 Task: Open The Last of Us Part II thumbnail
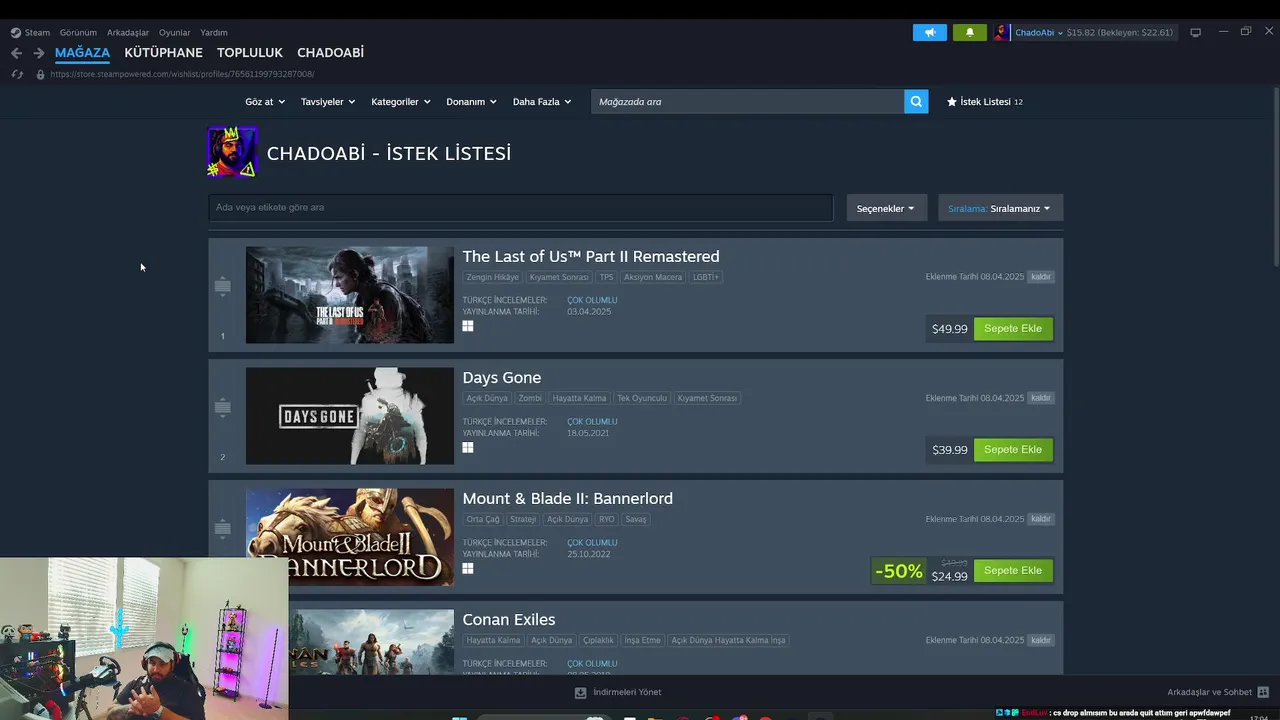click(x=349, y=295)
